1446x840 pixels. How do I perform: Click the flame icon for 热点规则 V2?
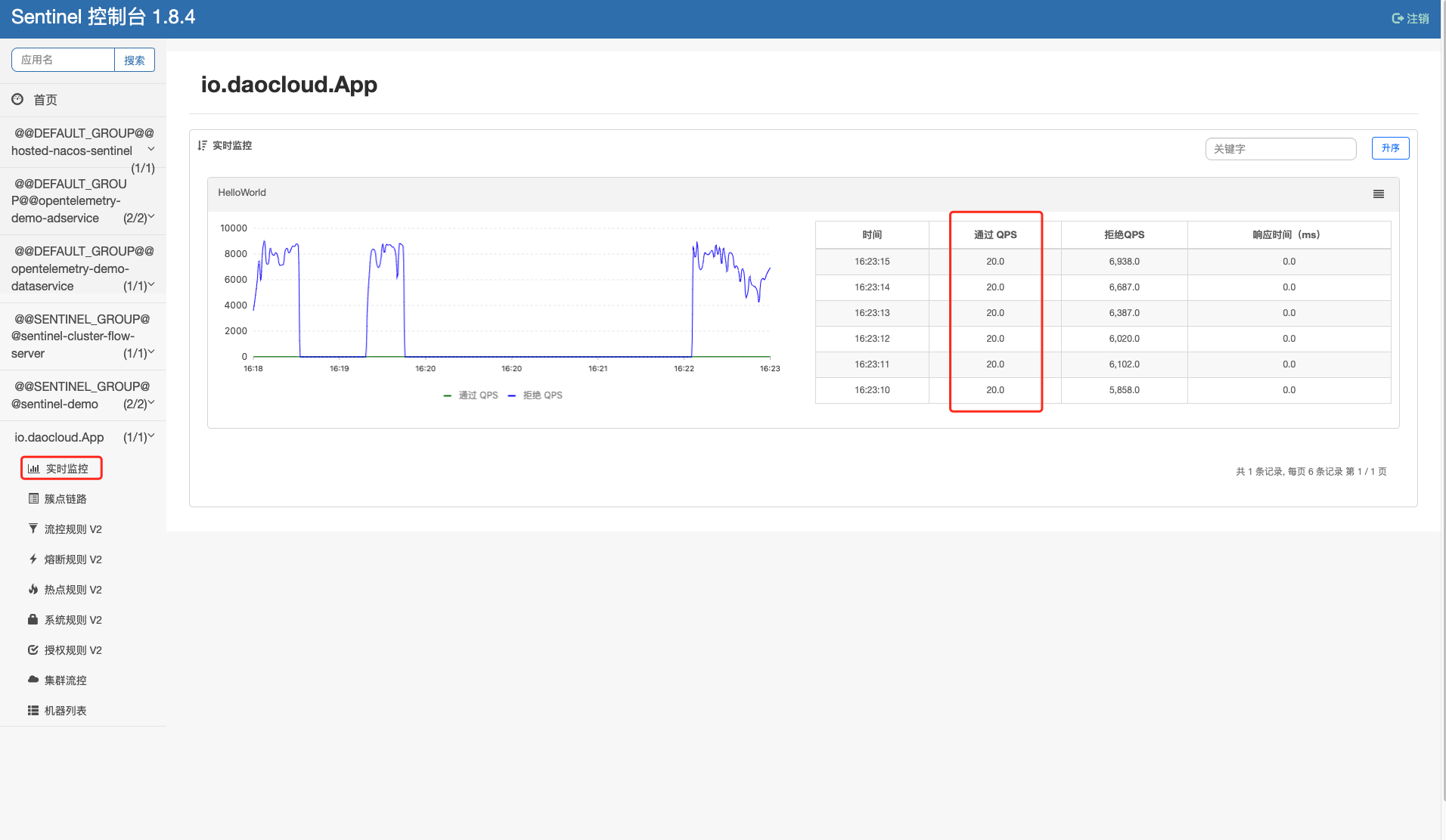click(33, 589)
